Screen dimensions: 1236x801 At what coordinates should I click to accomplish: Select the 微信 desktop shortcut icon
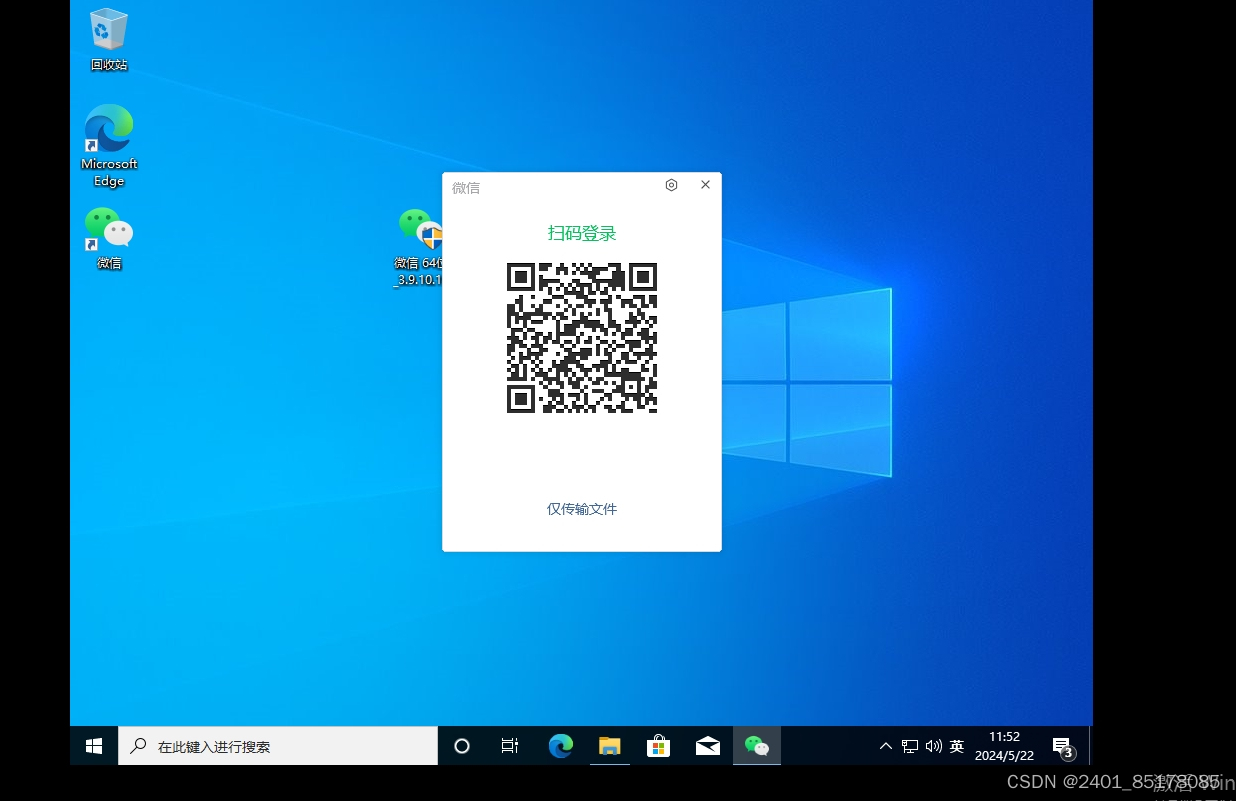point(109,238)
